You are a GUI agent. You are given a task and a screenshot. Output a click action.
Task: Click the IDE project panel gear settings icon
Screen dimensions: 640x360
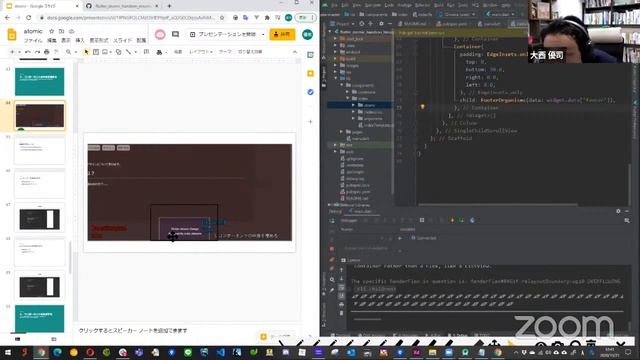click(x=381, y=24)
